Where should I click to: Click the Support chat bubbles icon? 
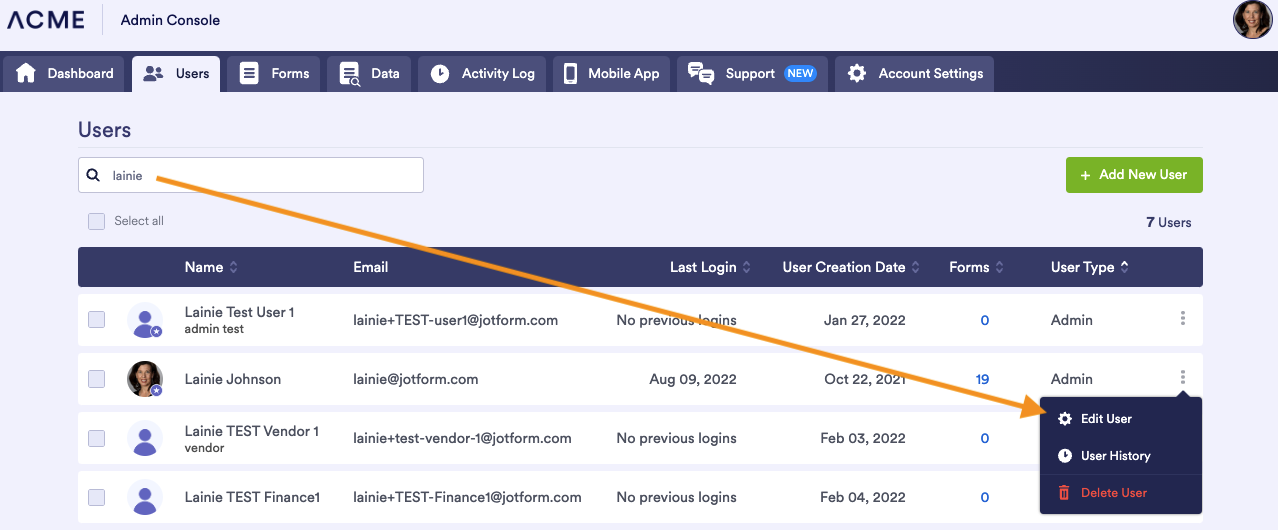(x=701, y=73)
